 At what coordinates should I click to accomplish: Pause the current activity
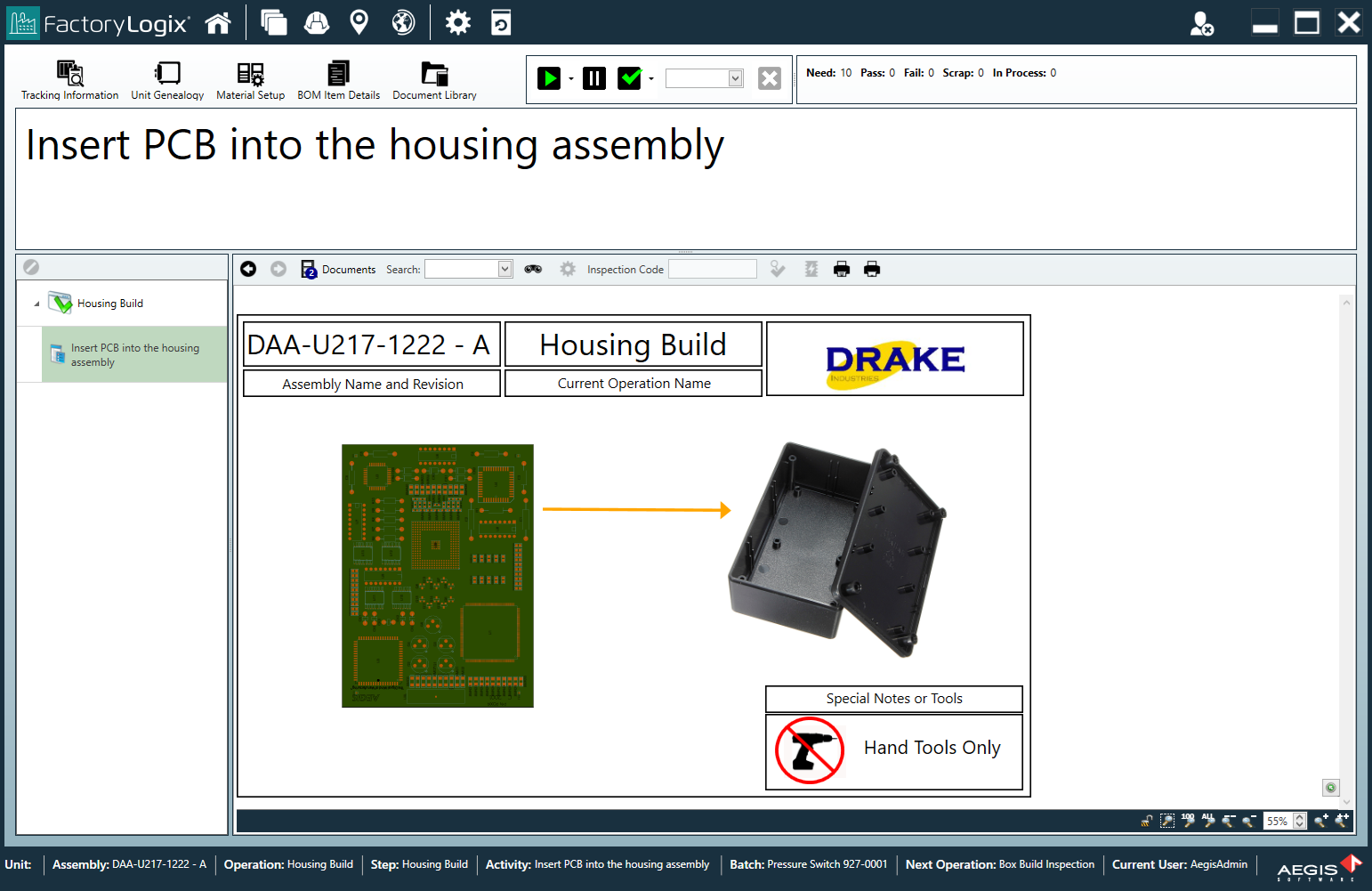click(594, 78)
